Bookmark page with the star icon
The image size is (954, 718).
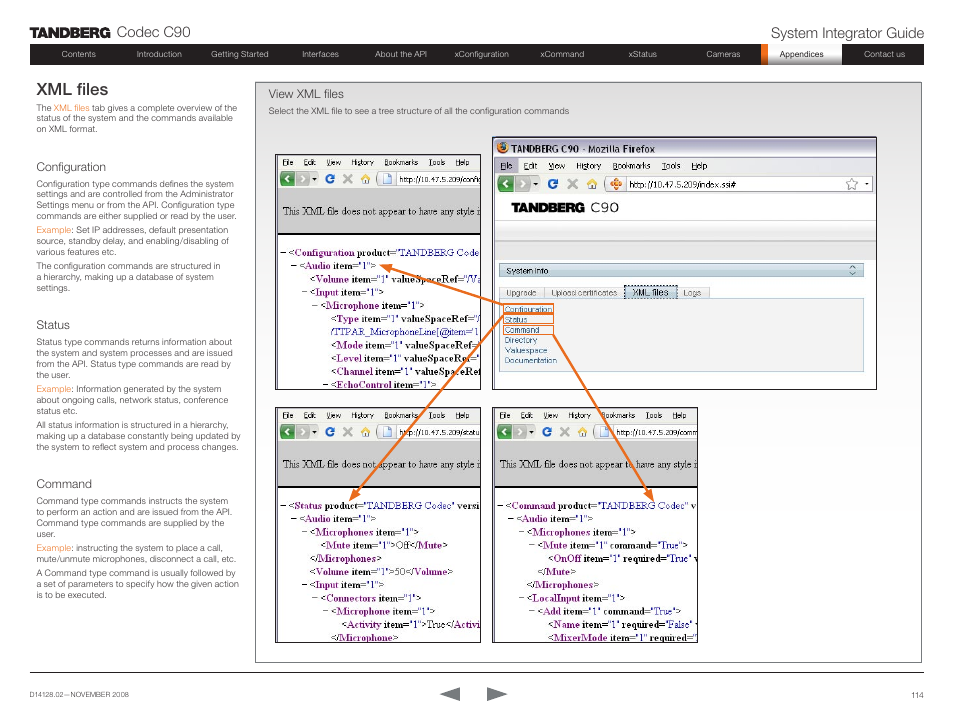click(852, 184)
